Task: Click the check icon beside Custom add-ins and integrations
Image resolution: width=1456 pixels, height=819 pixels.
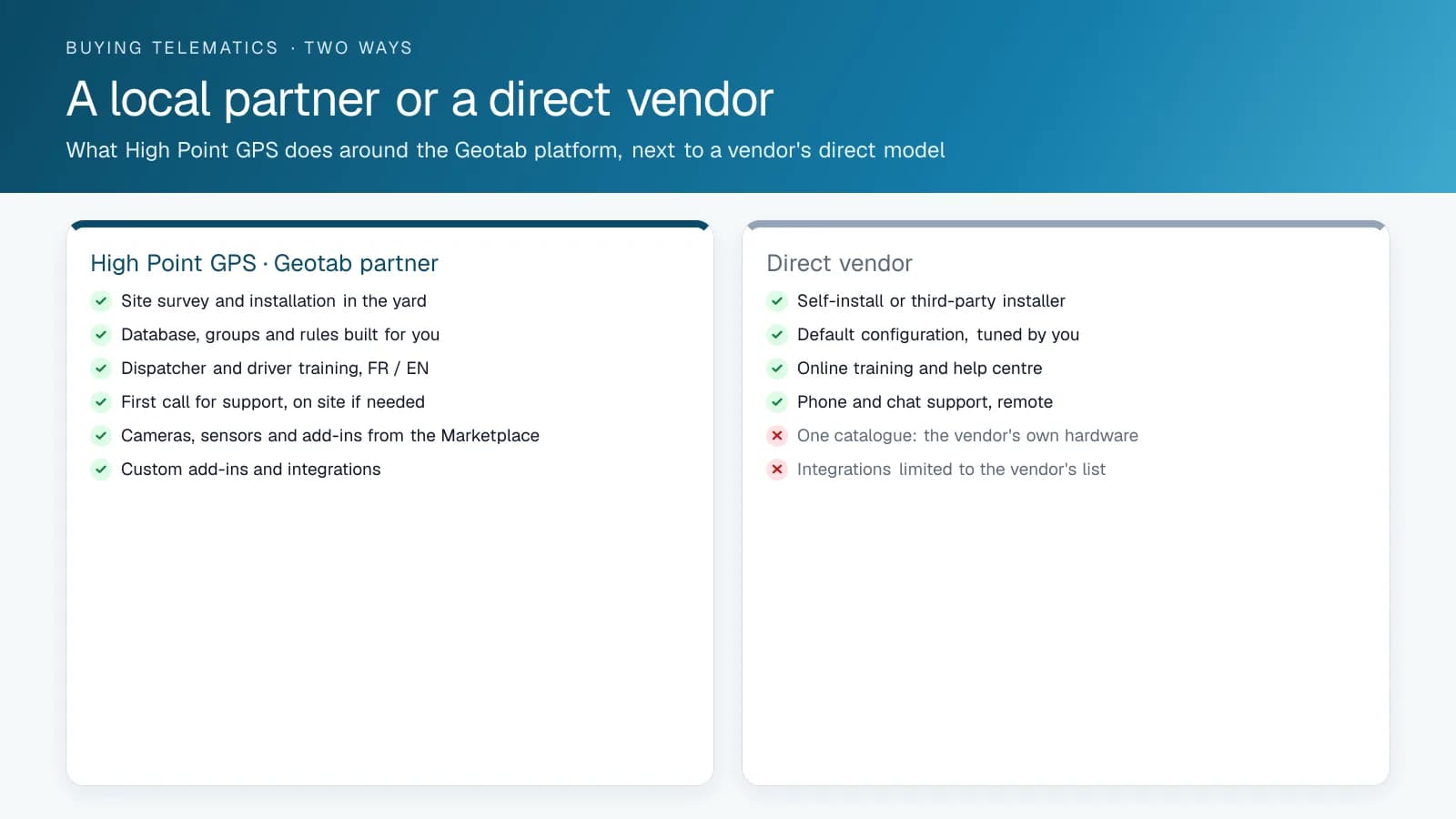Action: pos(101,470)
